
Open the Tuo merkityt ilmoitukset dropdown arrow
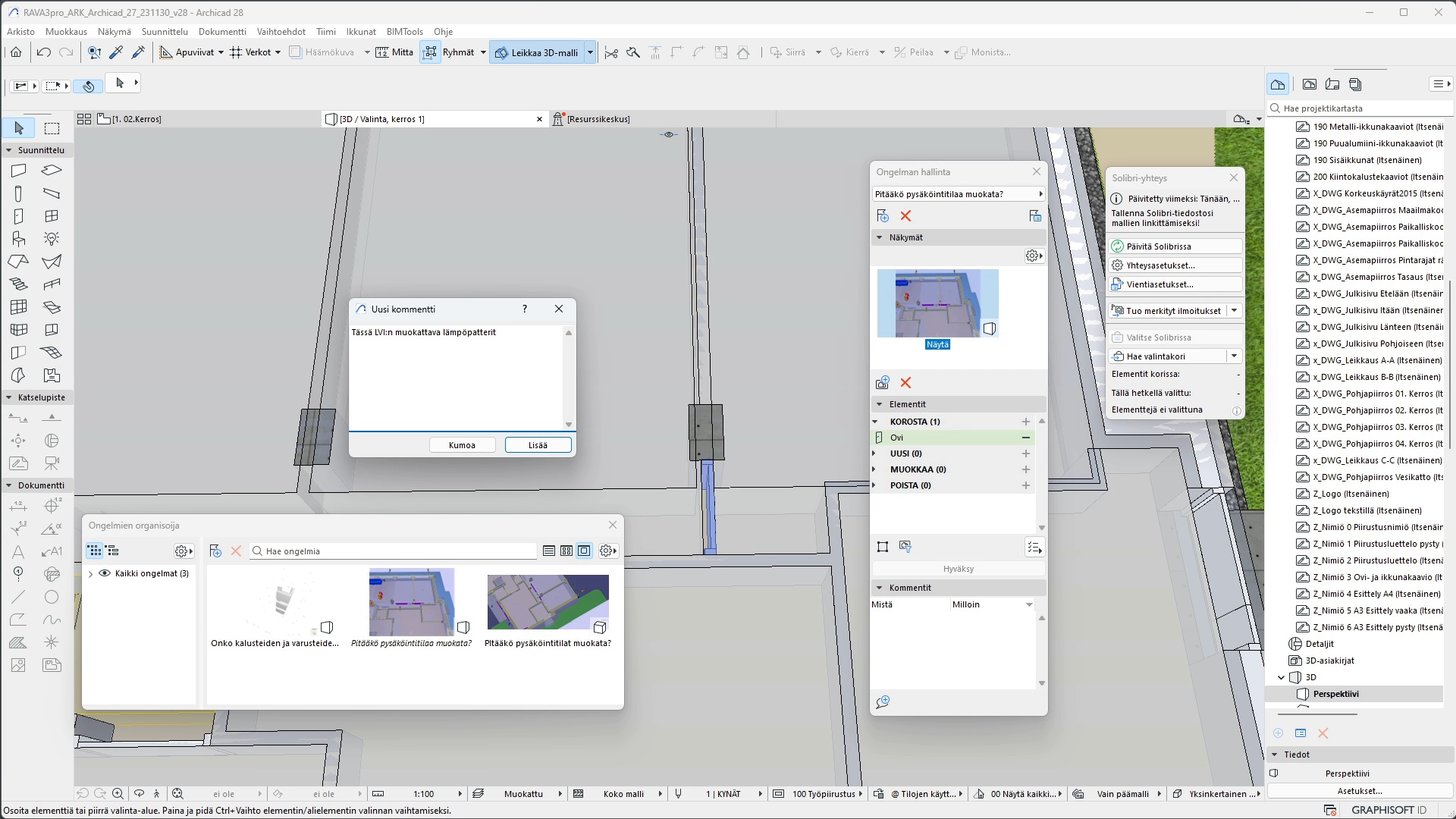pos(1234,311)
